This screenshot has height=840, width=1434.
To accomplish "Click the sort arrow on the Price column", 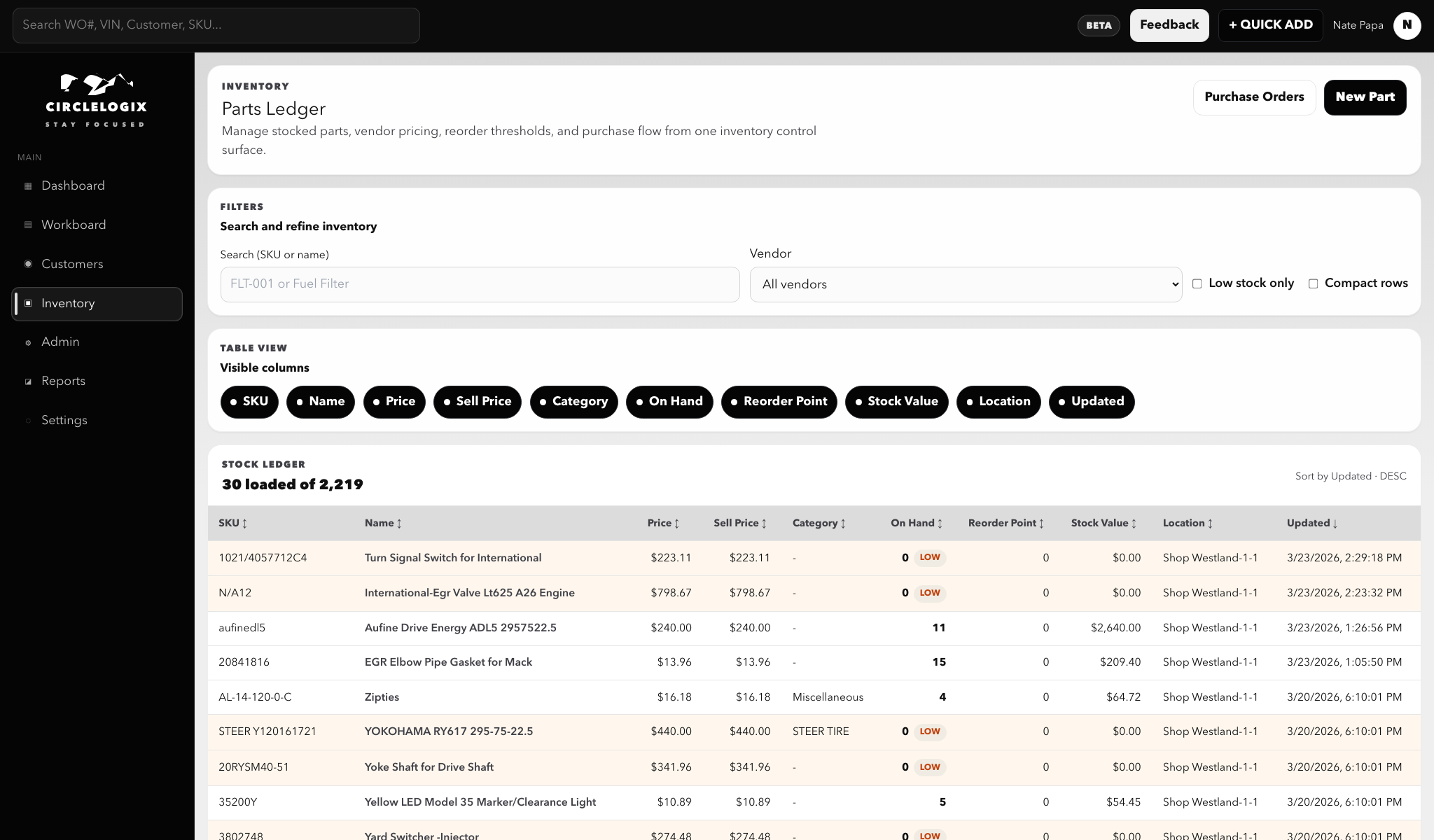I will click(676, 523).
